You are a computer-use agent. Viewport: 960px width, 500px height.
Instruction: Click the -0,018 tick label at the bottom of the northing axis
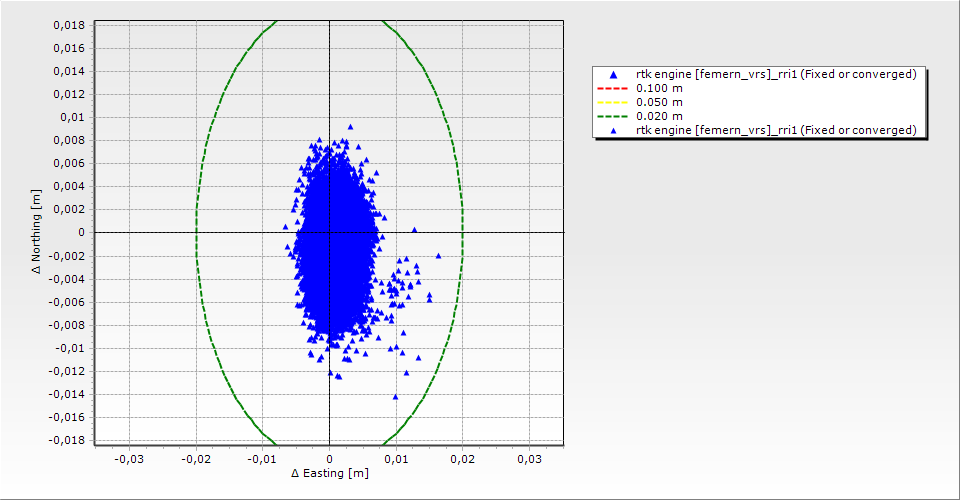pyautogui.click(x=65, y=441)
